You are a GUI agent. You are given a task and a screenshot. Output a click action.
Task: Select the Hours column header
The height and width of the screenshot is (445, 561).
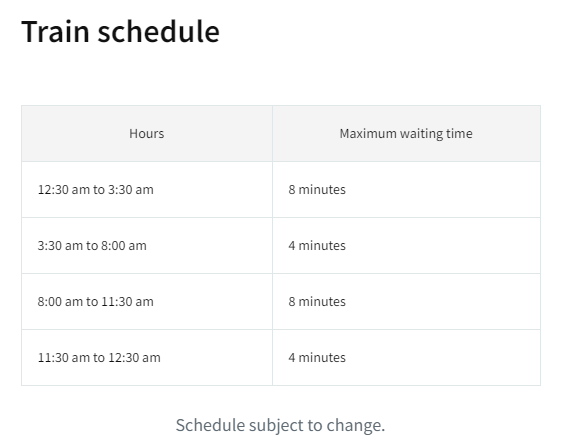click(147, 133)
